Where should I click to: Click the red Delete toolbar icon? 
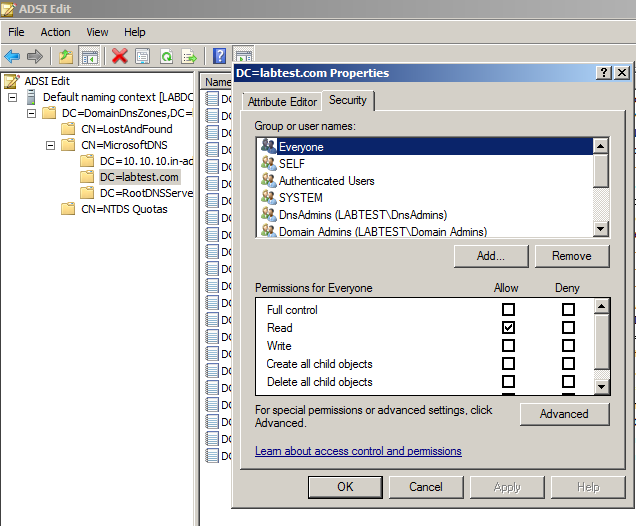pyautogui.click(x=120, y=56)
